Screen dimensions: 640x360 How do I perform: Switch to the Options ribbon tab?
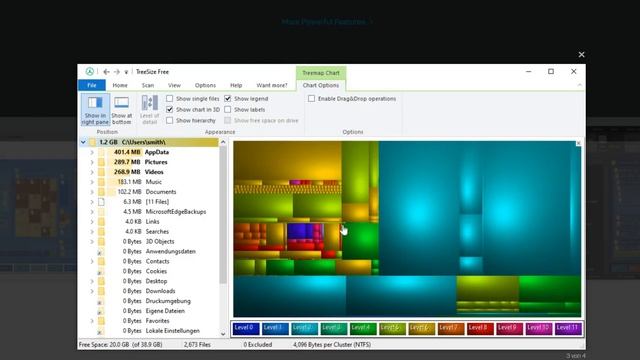[x=205, y=85]
